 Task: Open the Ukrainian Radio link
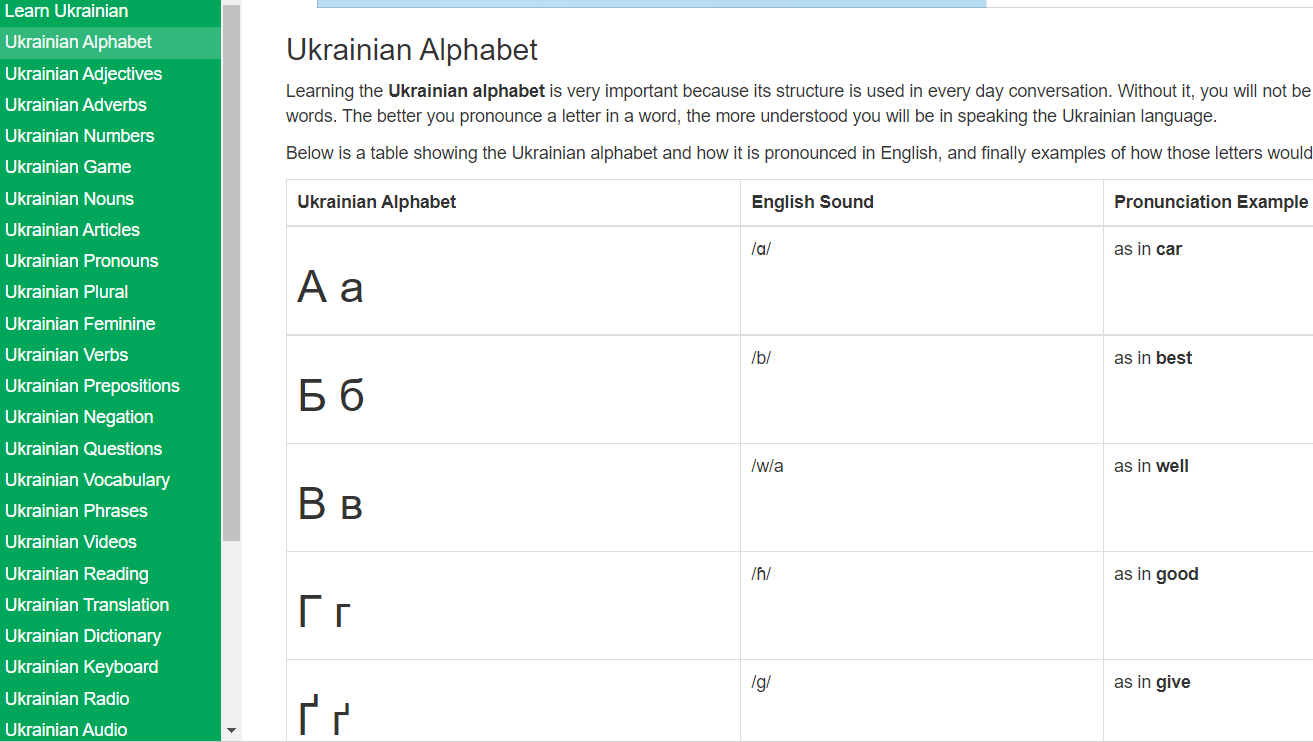click(x=67, y=699)
